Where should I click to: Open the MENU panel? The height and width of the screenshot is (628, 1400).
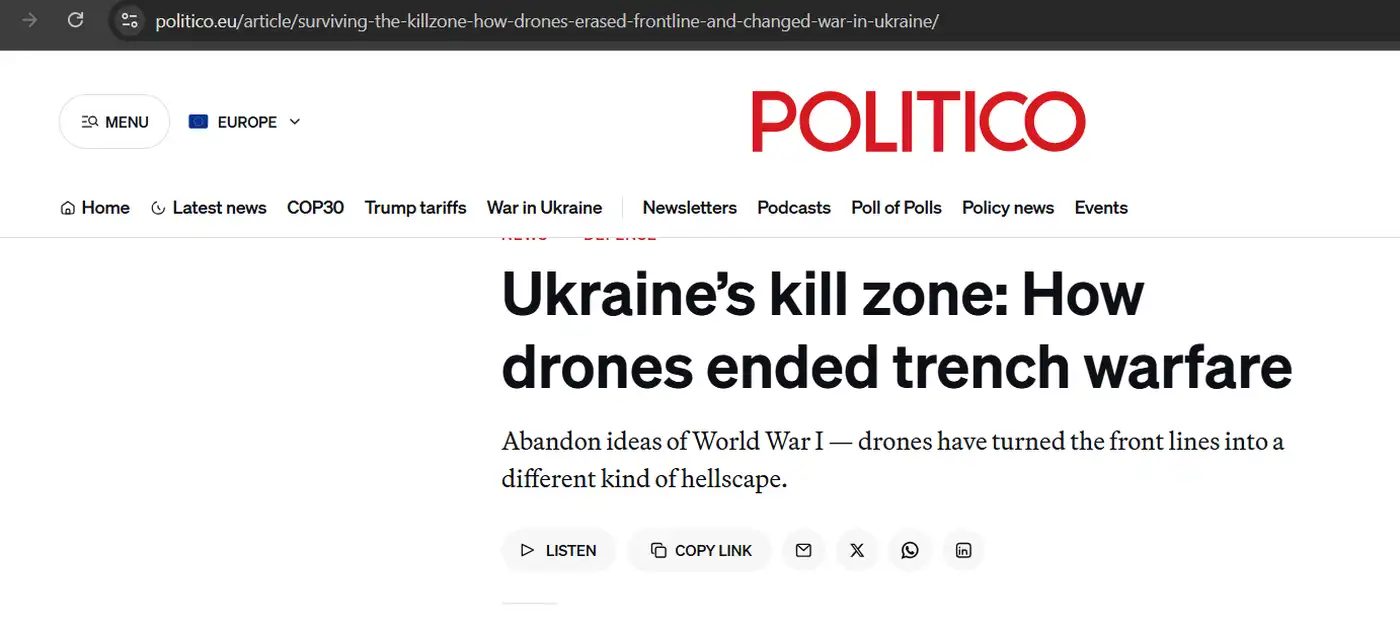click(x=113, y=121)
